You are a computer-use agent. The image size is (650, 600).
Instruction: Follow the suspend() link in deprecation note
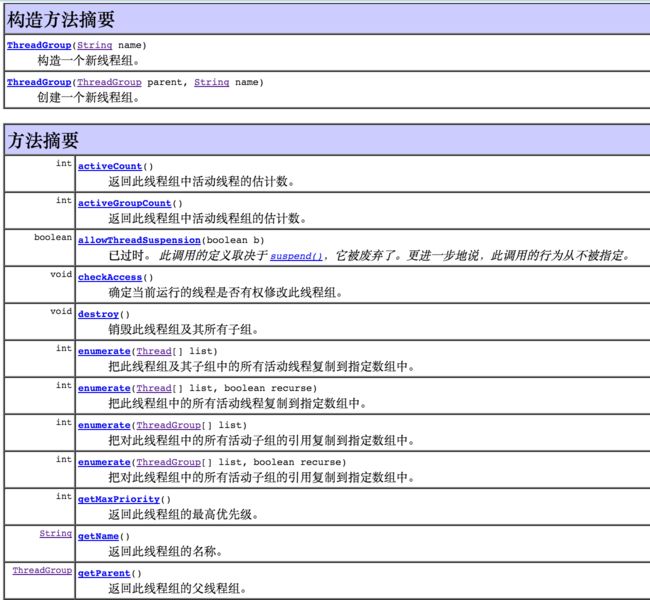coord(296,256)
